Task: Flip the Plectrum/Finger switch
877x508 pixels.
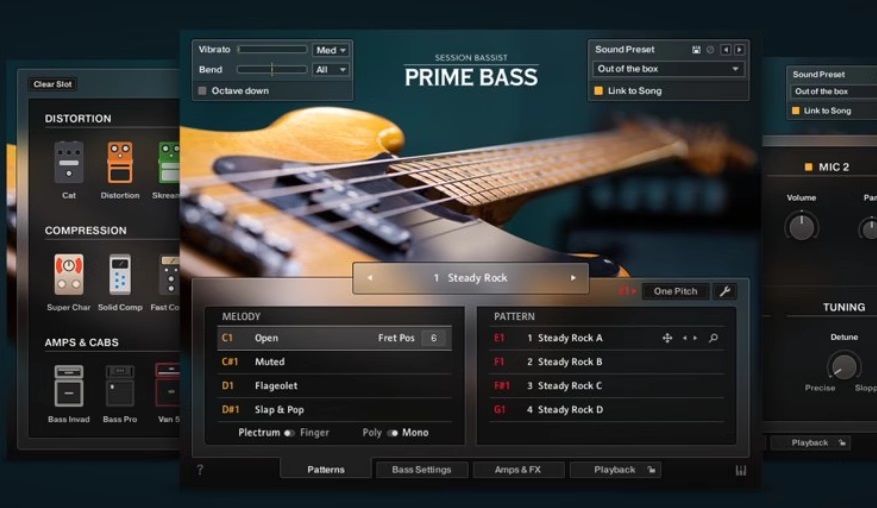Action: pos(289,433)
